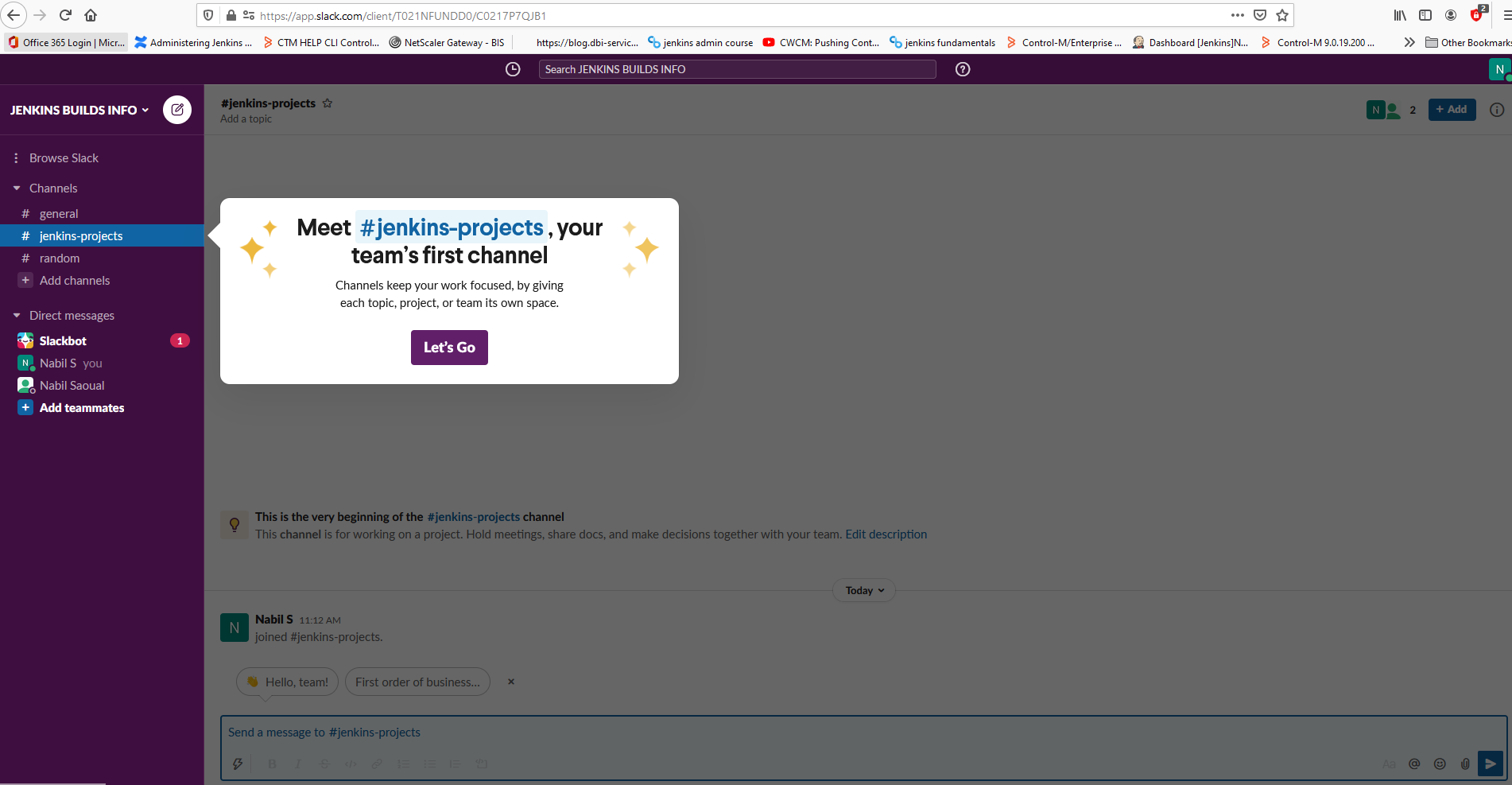Mention someone with @ icon
1512x785 pixels.
(1414, 764)
